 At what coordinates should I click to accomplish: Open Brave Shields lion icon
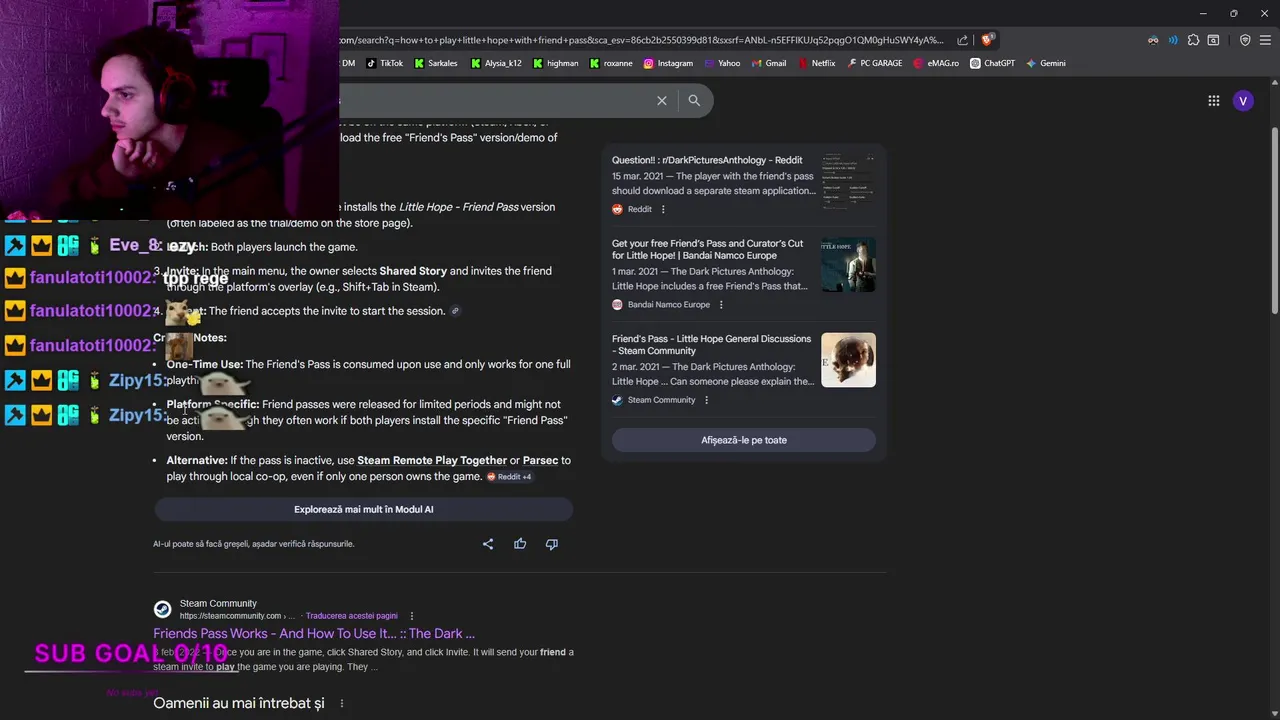click(987, 40)
